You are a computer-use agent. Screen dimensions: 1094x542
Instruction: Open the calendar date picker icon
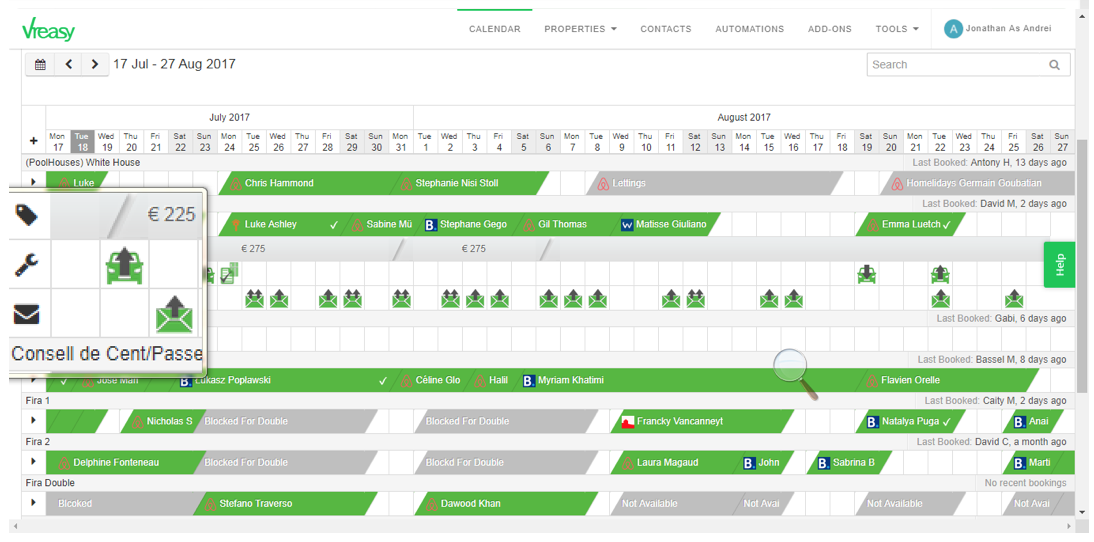pos(40,64)
